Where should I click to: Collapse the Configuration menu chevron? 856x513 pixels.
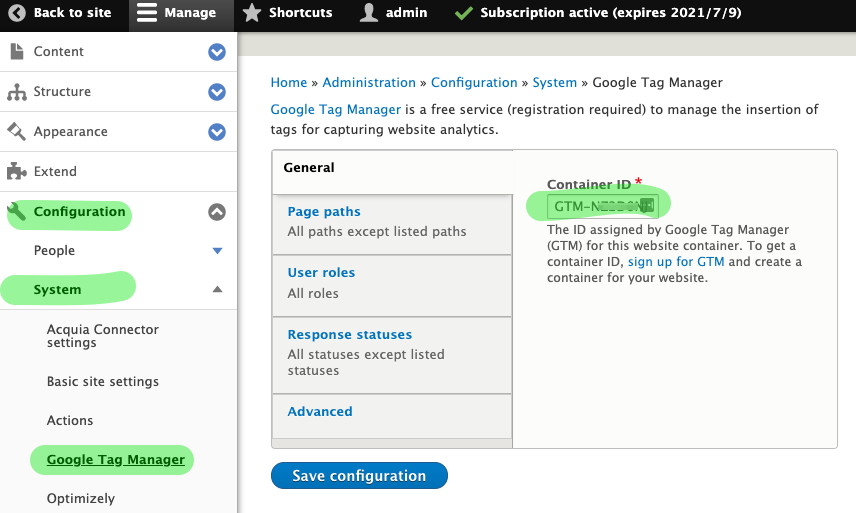(217, 212)
